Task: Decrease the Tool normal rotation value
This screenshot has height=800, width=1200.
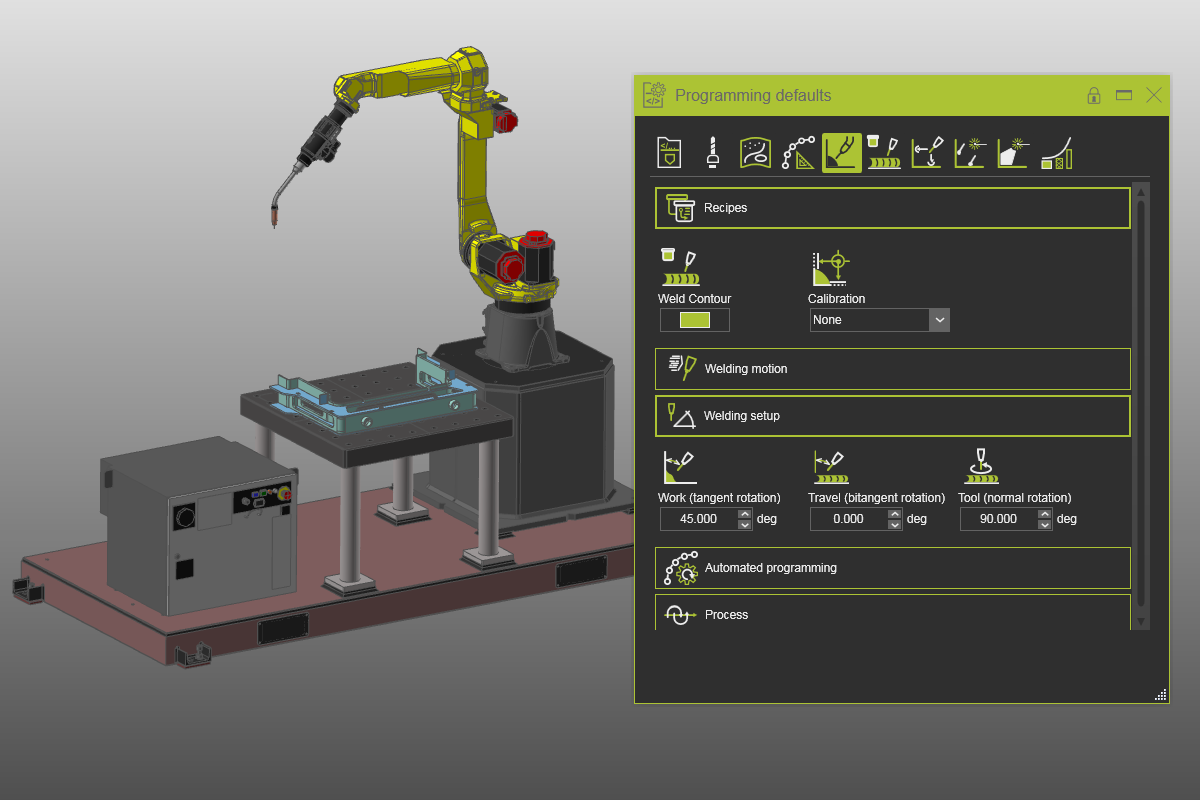Action: click(x=1045, y=524)
